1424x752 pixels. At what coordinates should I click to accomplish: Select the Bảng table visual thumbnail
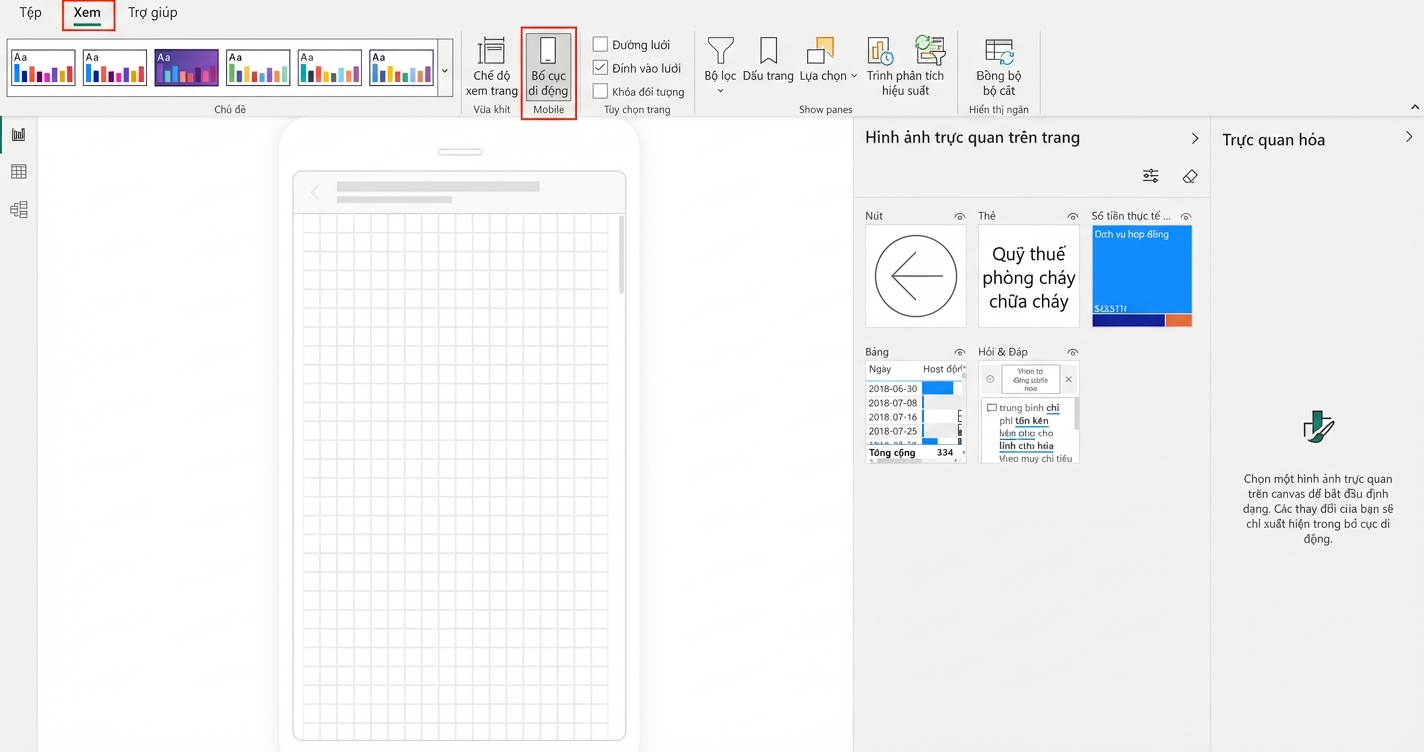point(916,412)
